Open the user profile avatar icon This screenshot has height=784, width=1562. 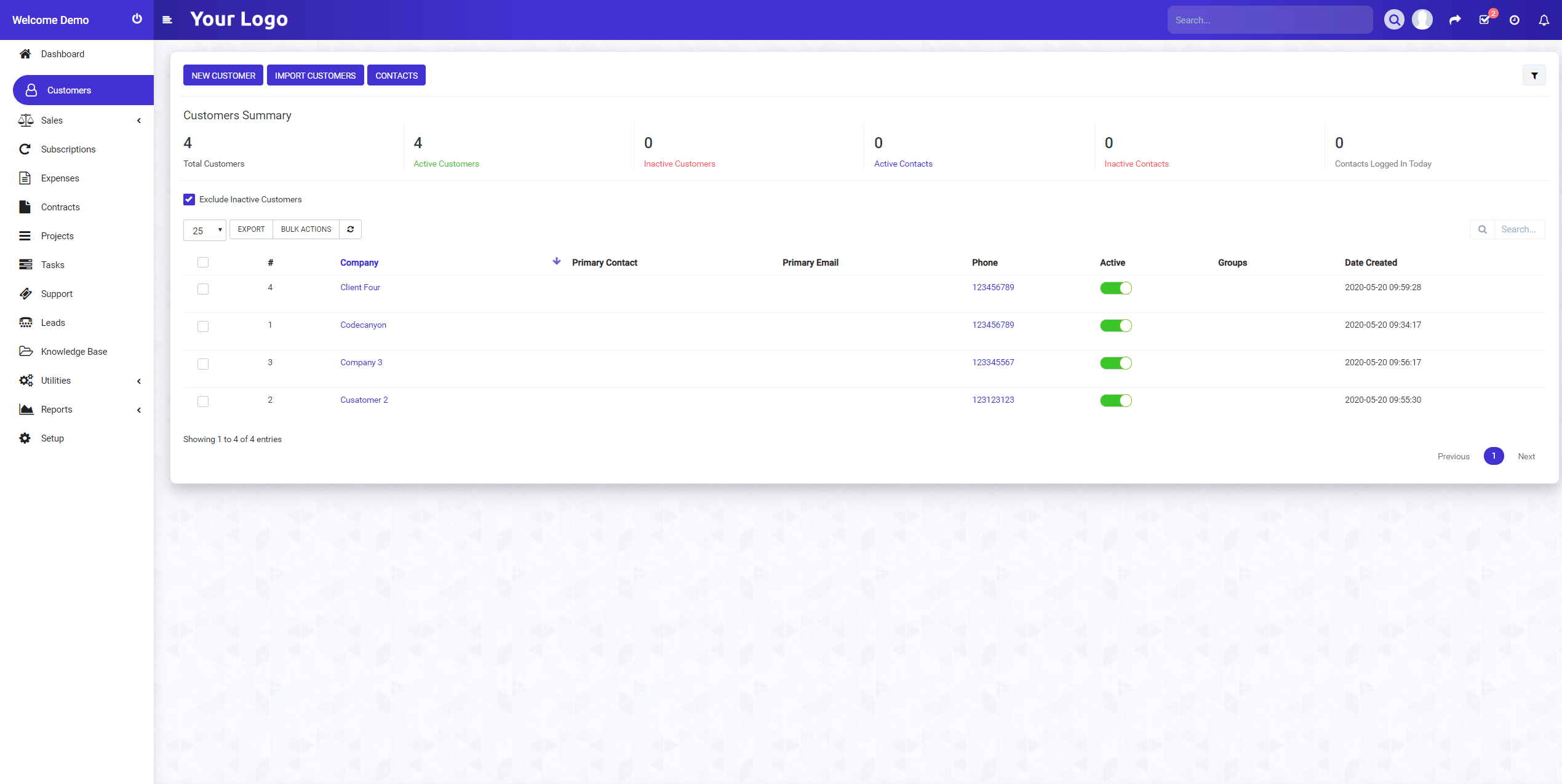coord(1422,20)
